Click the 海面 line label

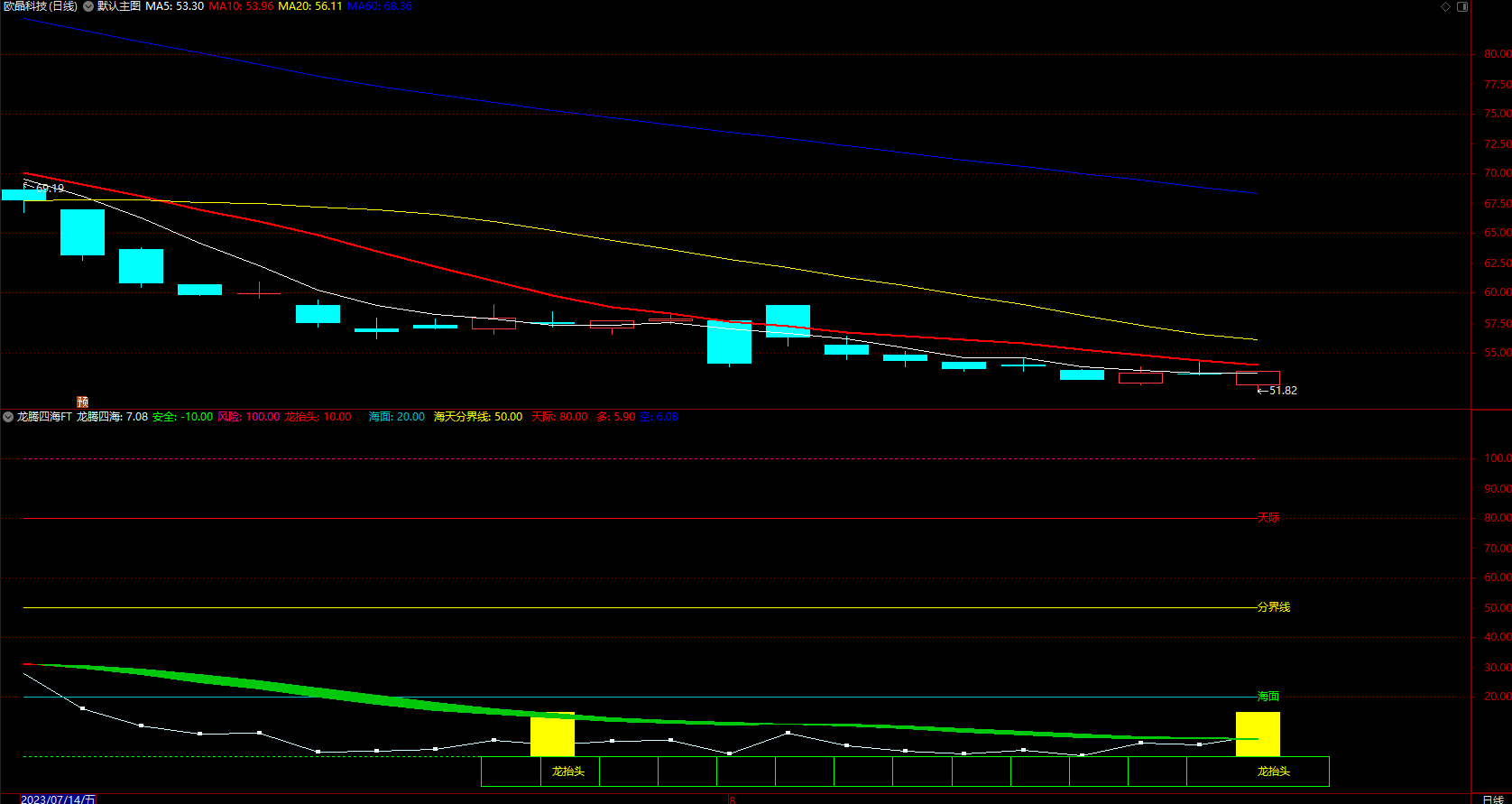[1268, 697]
